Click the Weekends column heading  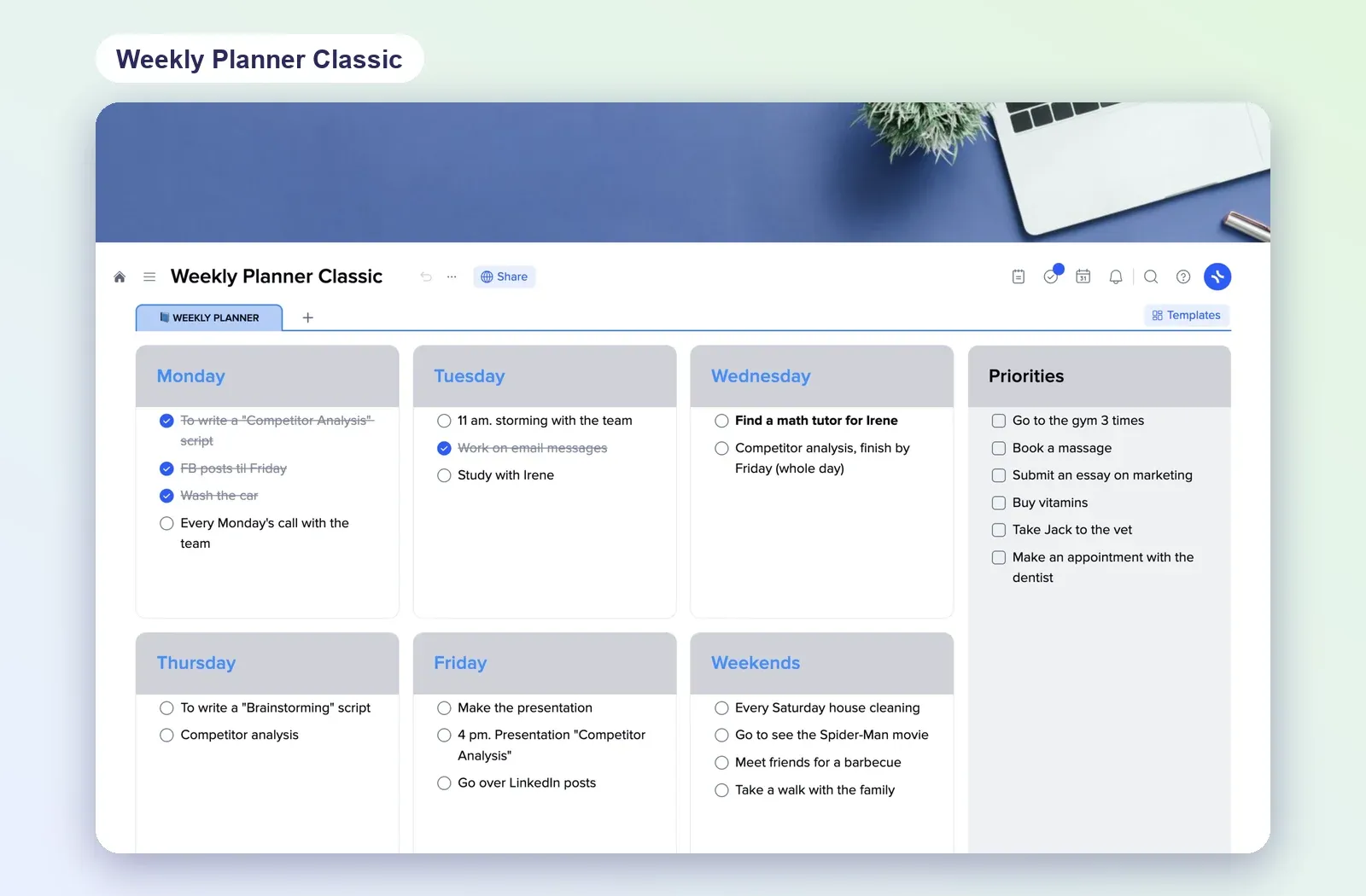tap(756, 663)
